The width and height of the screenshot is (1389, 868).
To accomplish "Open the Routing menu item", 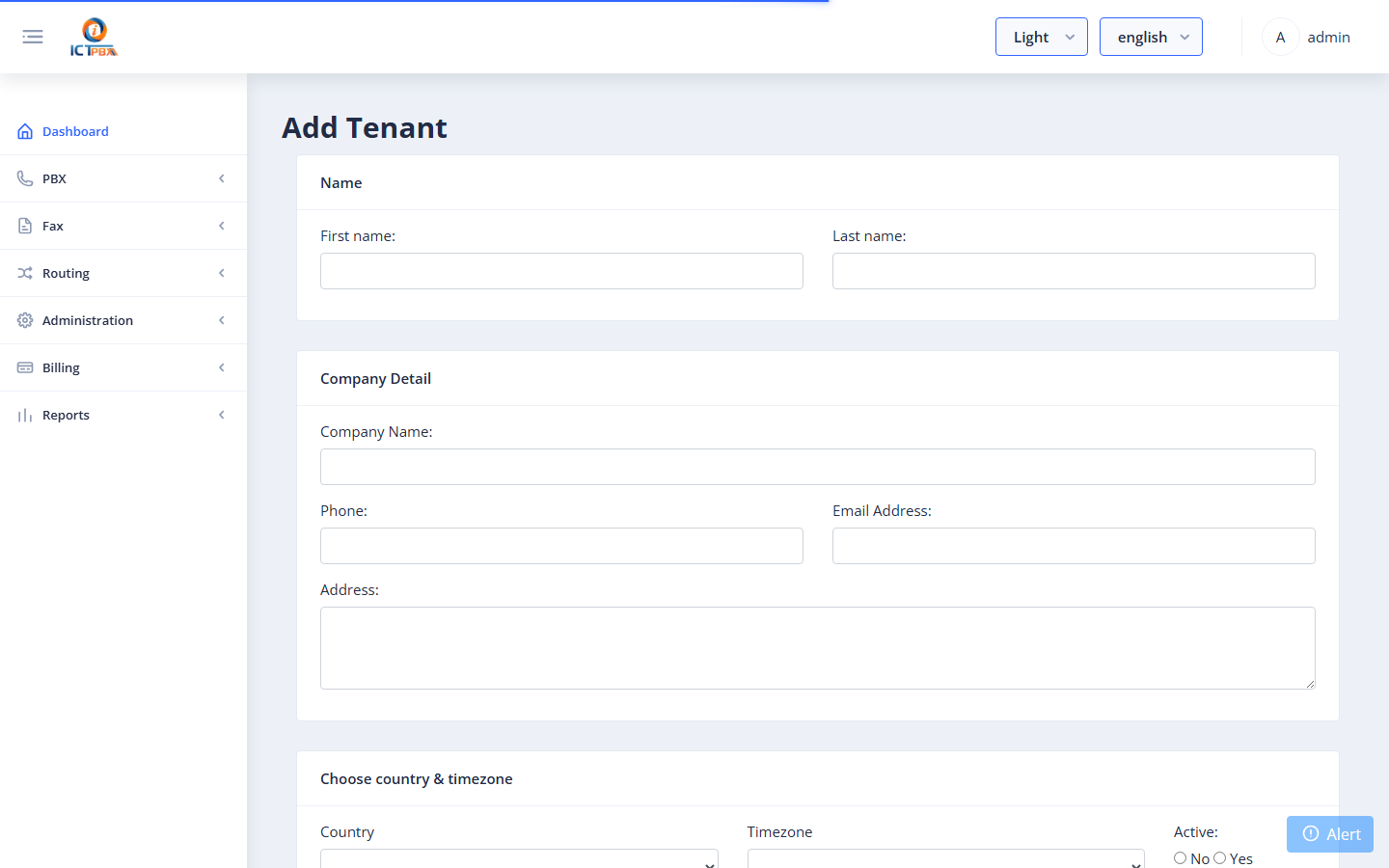I will pos(123,273).
